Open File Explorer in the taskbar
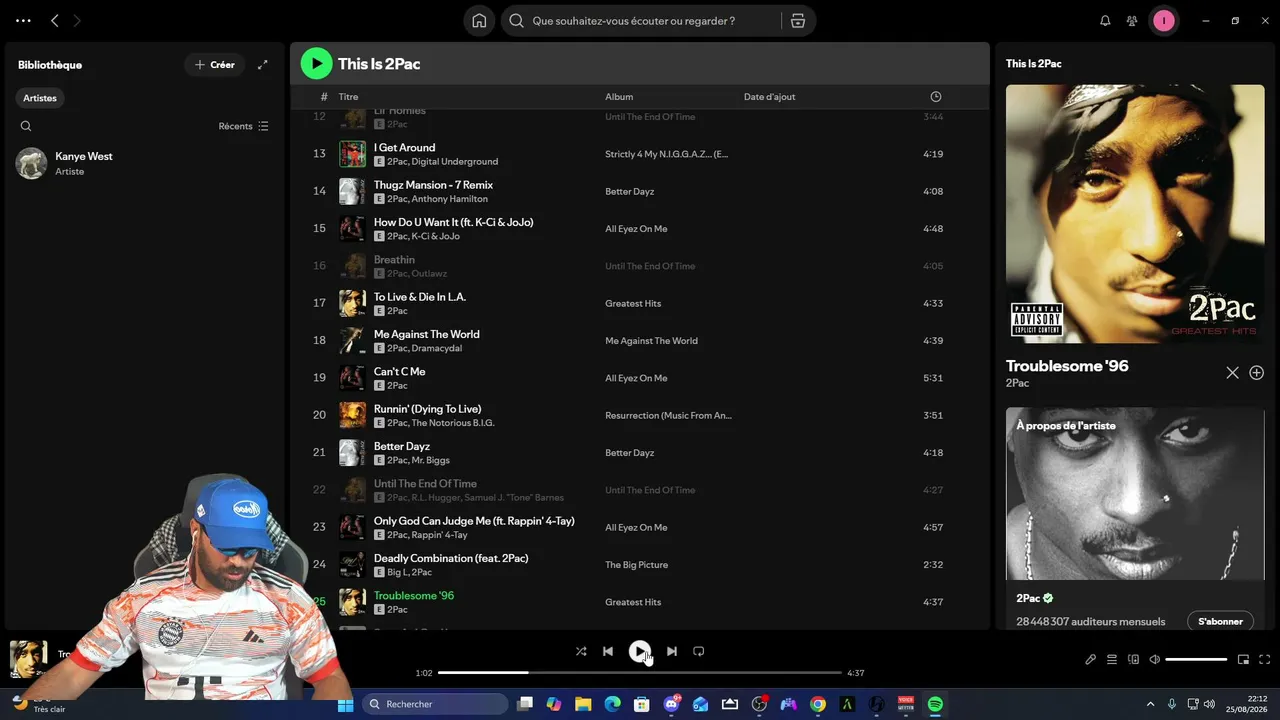This screenshot has width=1280, height=720. pos(583,704)
